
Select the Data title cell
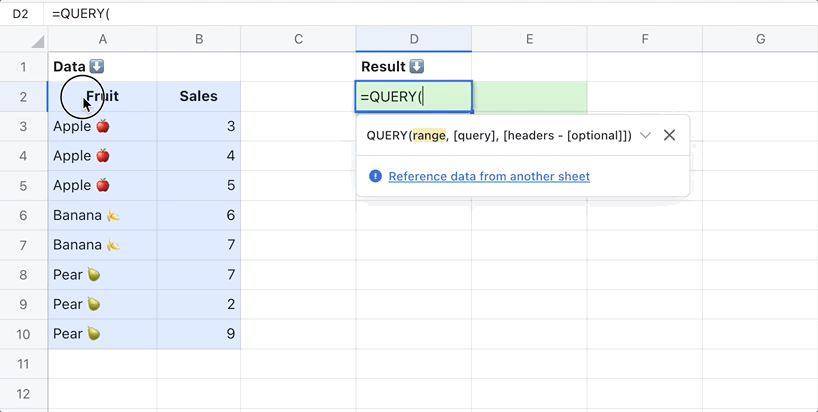(102, 67)
